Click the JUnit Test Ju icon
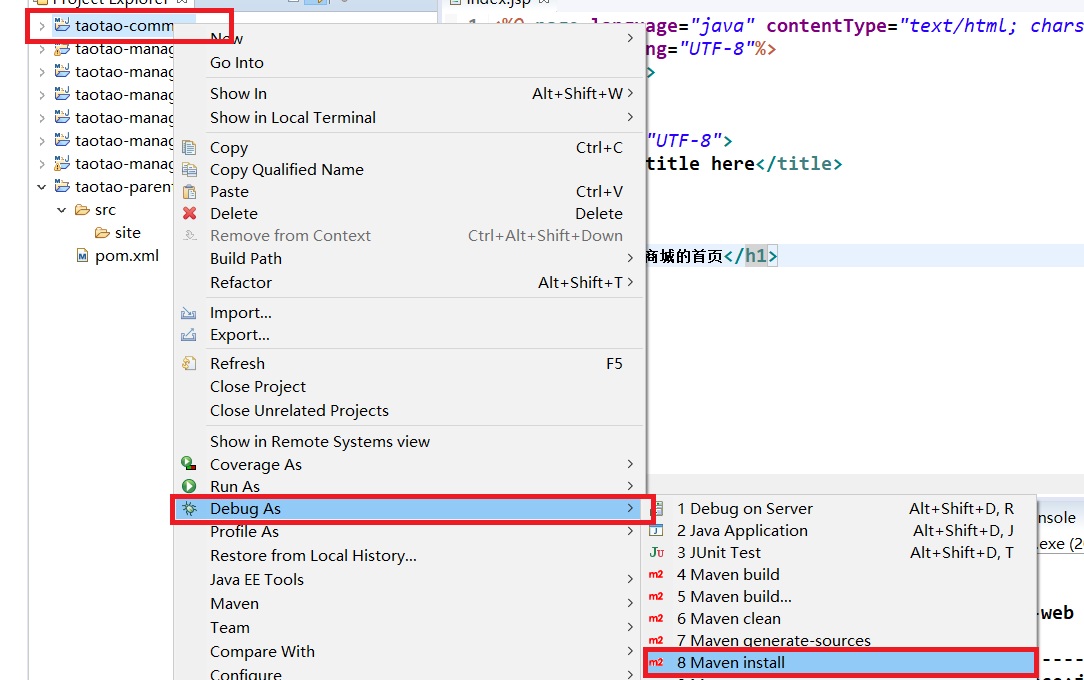This screenshot has height=680, width=1084. tap(657, 552)
